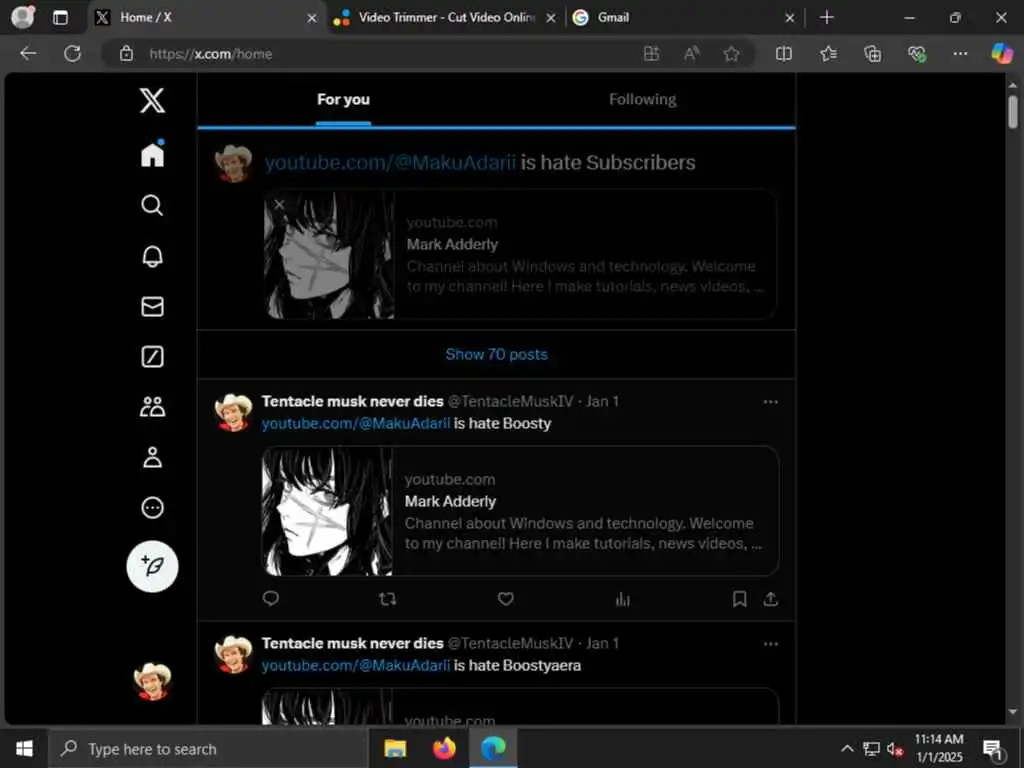Open Favorites list icon
This screenshot has height=768, width=1024.
coord(828,54)
